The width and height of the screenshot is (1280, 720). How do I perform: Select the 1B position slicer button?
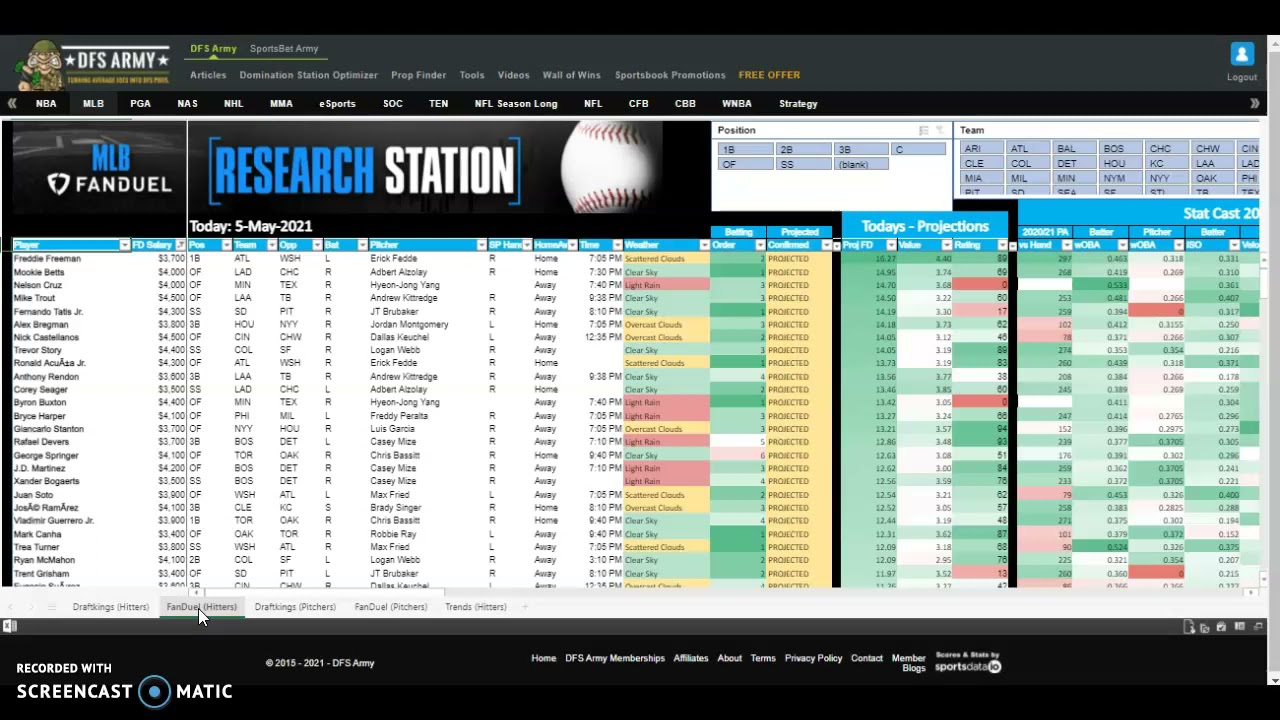(744, 149)
